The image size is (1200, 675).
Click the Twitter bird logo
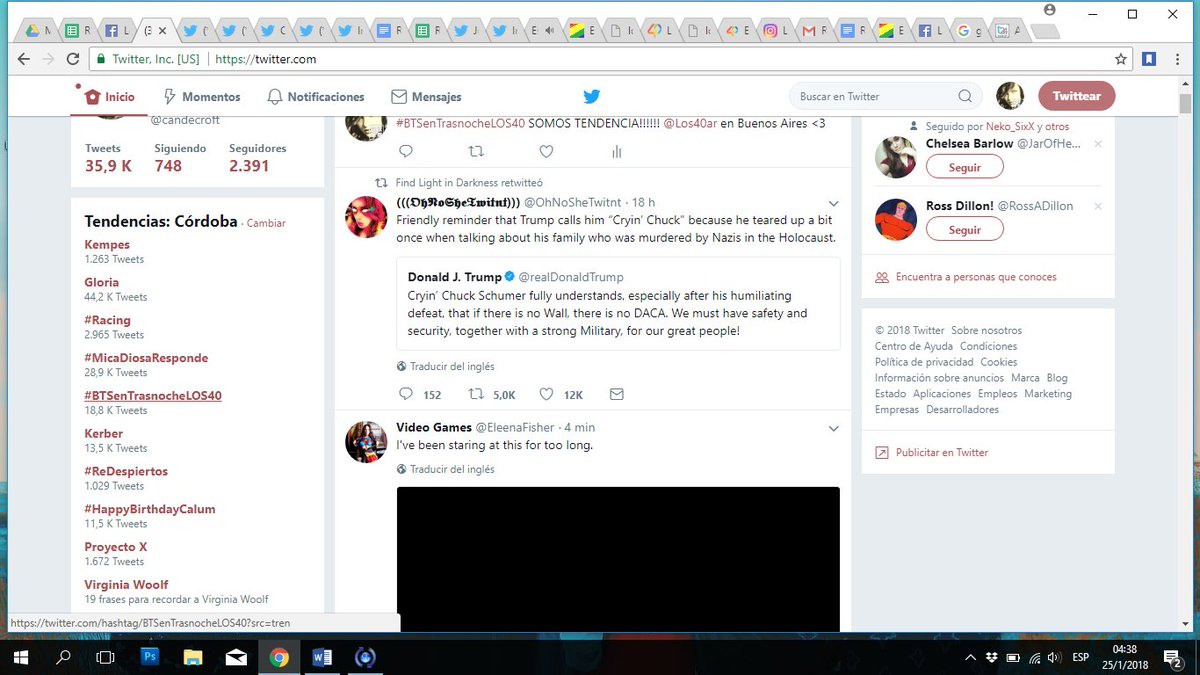(592, 97)
